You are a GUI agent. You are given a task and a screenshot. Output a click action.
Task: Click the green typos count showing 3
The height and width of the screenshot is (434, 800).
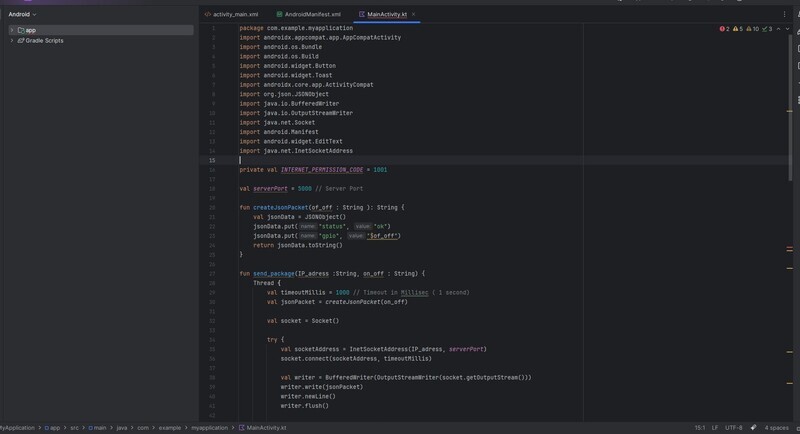767,29
